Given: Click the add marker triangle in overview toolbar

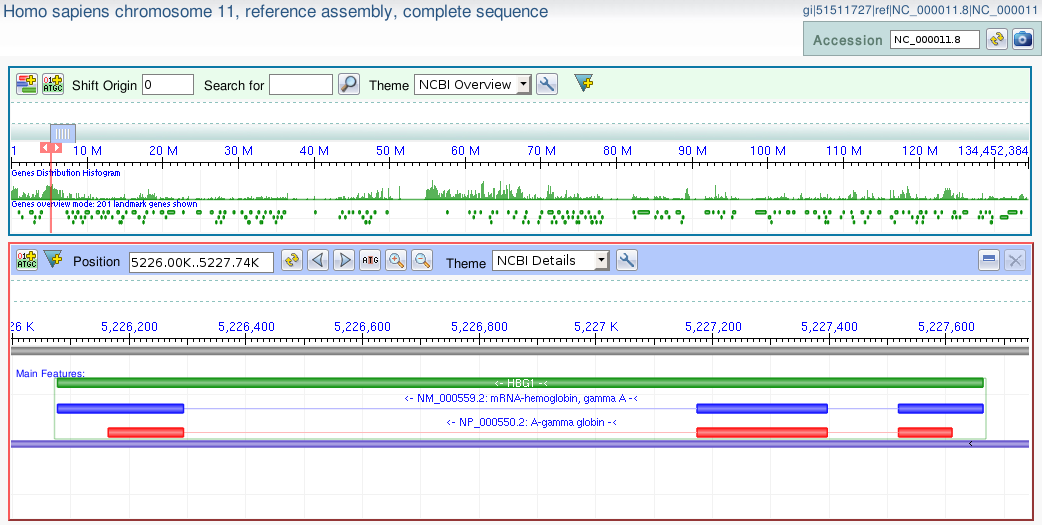Looking at the screenshot, I should (x=583, y=83).
